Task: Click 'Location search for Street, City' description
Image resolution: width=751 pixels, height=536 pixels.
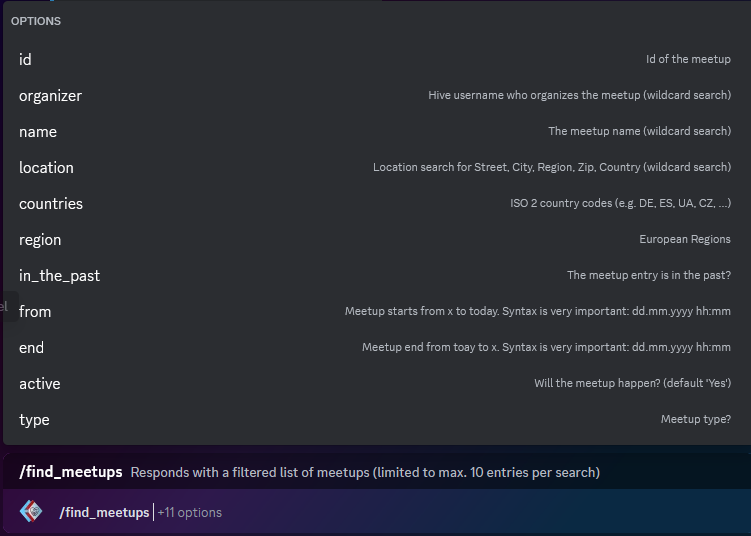Action: pyautogui.click(x=552, y=167)
